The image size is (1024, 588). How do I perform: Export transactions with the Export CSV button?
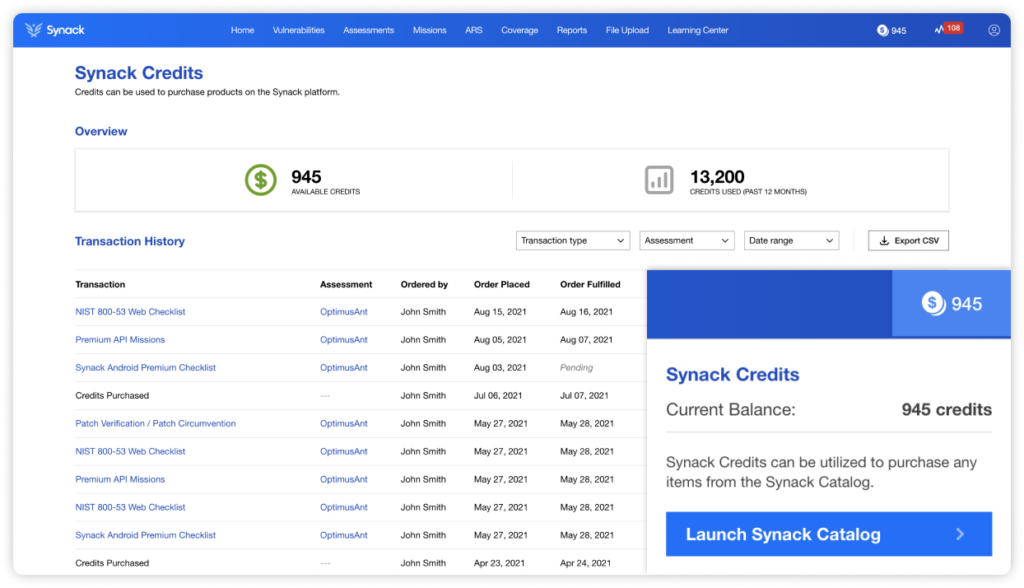click(908, 240)
